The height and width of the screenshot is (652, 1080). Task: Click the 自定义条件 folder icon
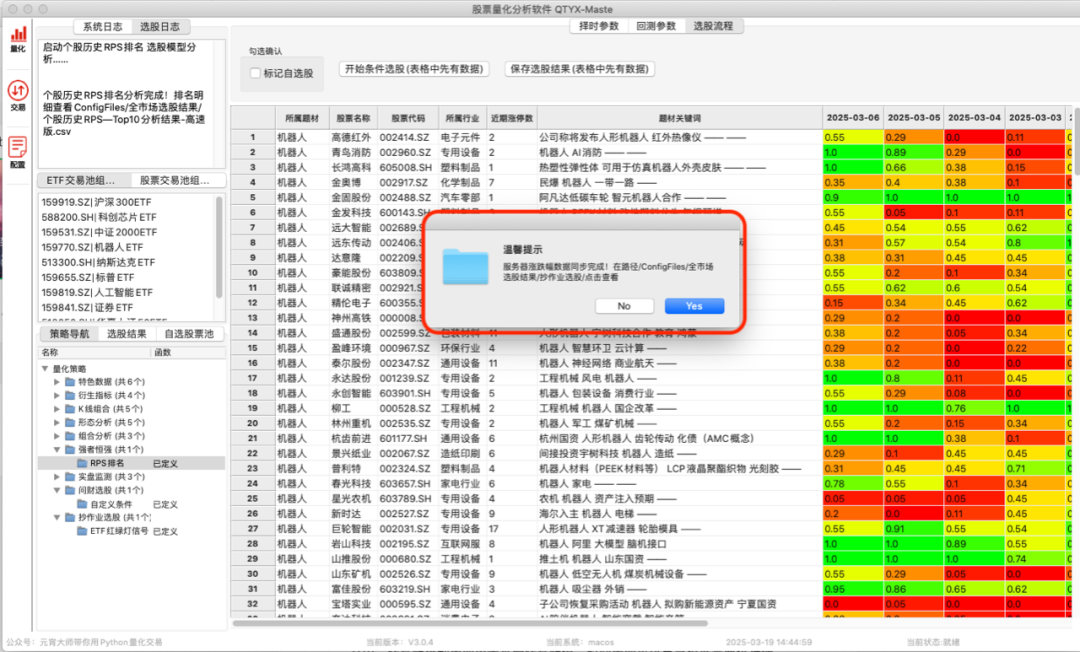pyautogui.click(x=82, y=504)
